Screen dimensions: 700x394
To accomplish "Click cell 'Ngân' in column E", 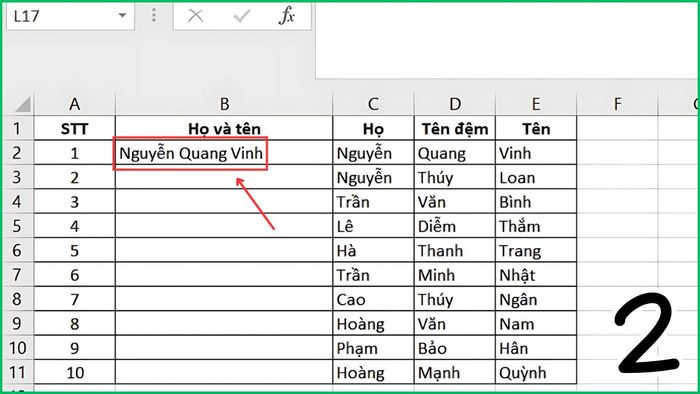I will click(536, 299).
